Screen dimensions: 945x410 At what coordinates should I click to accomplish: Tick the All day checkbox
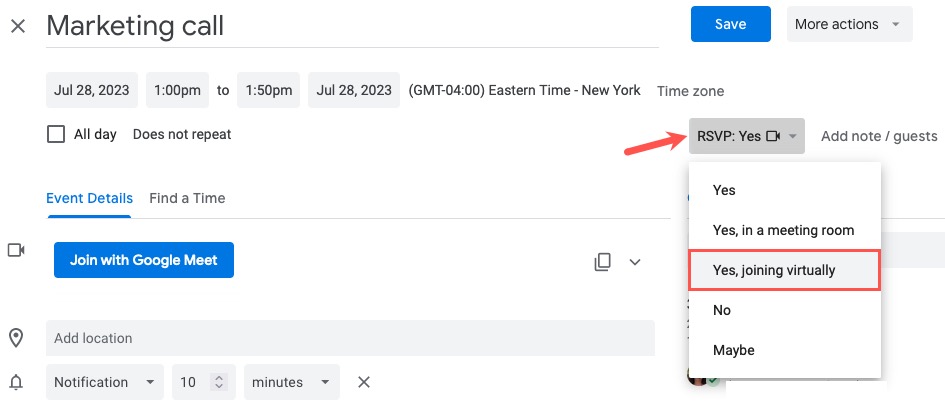[55, 134]
